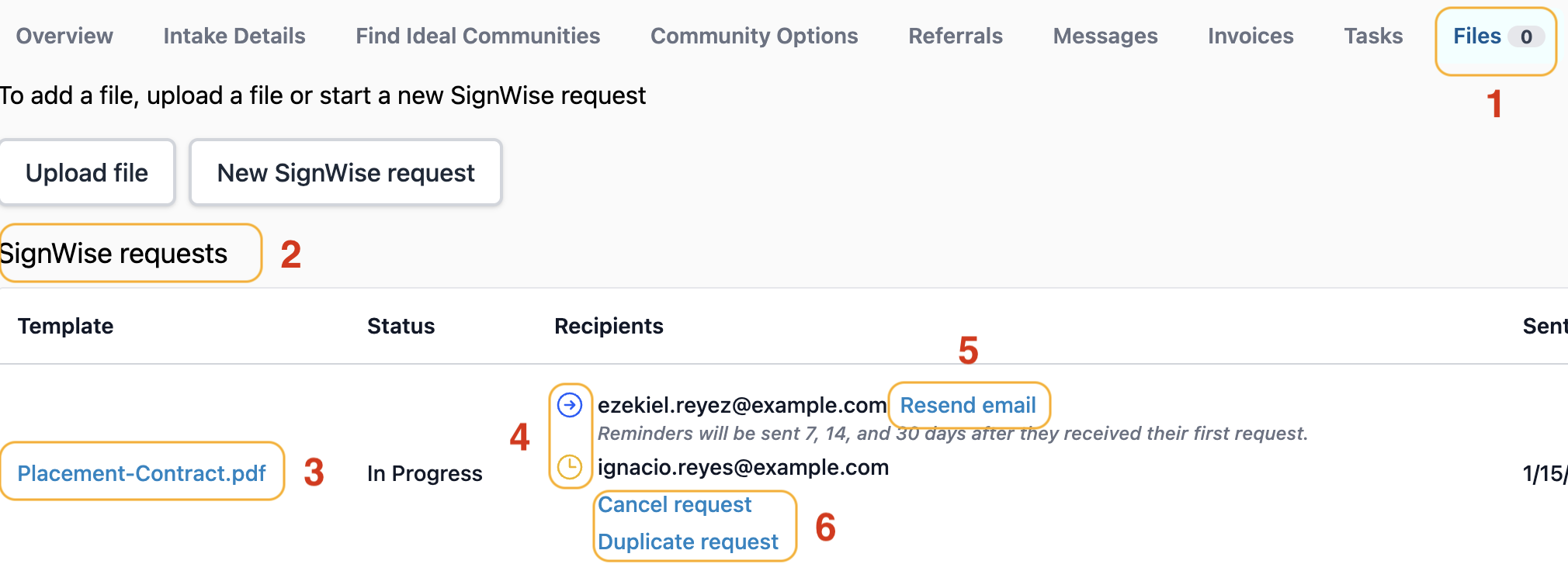Viewport: 1568px width, 571px height.
Task: Start a New SignWise request
Action: click(x=345, y=173)
